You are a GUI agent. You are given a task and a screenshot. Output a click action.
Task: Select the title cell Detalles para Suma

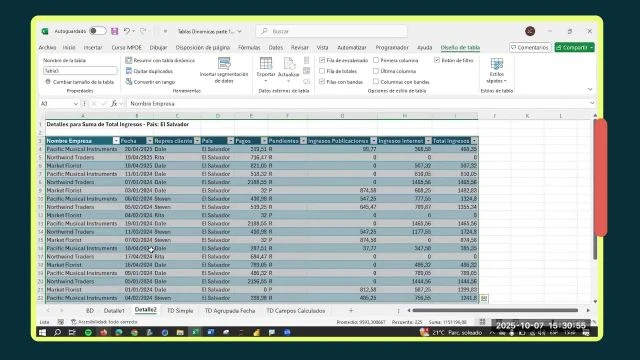(118, 124)
